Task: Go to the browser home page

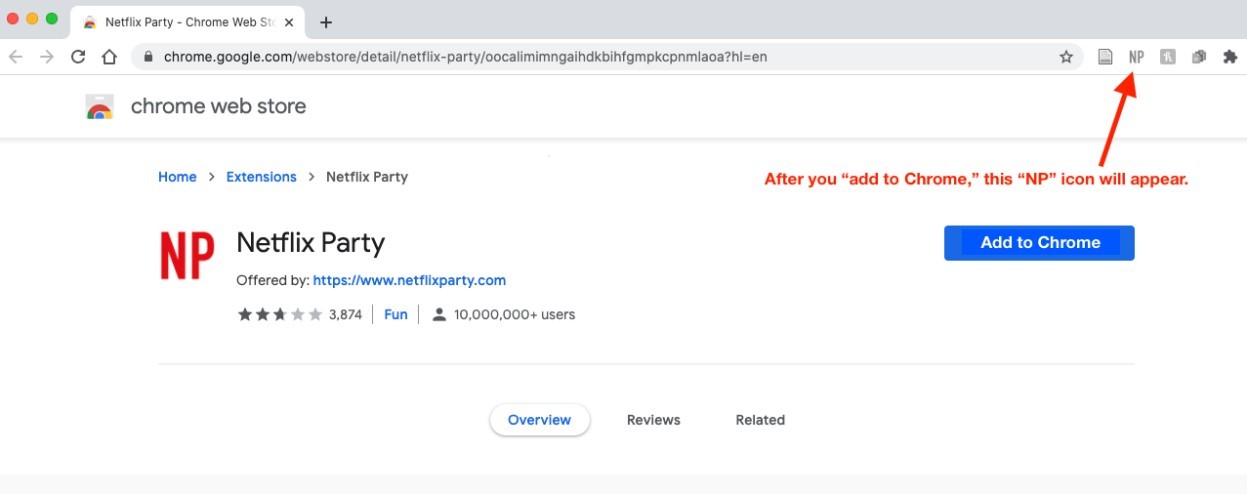Action: pos(110,57)
